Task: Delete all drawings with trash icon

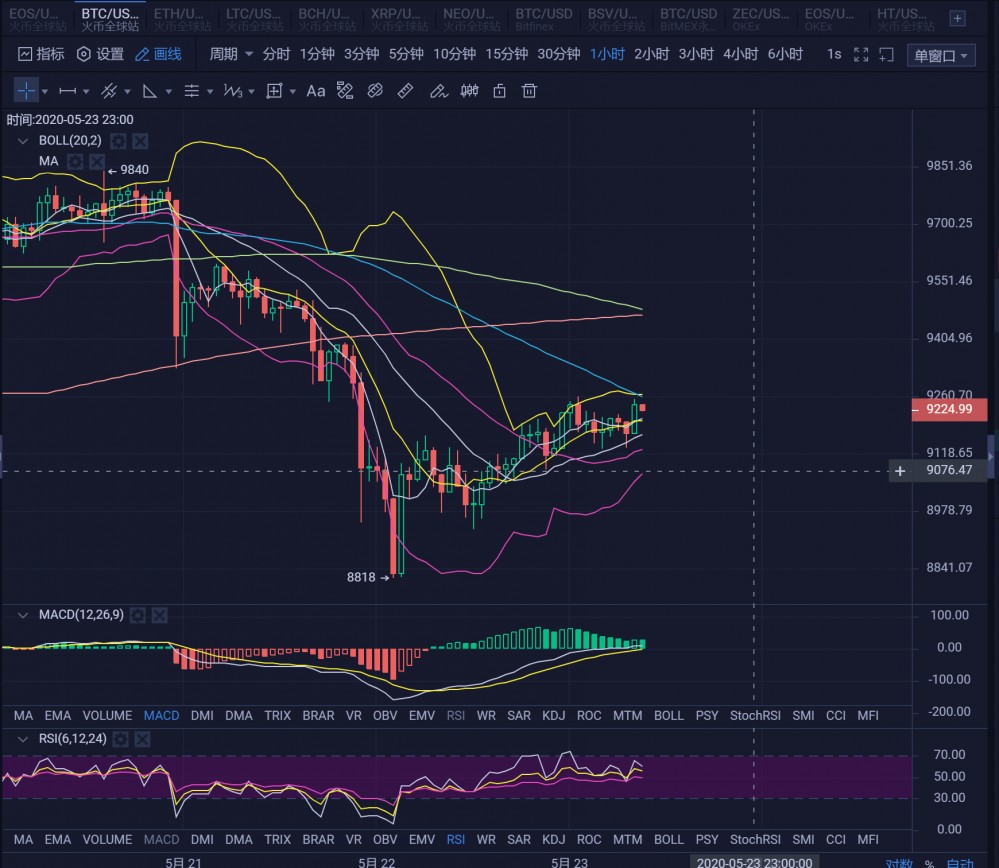Action: click(x=530, y=91)
